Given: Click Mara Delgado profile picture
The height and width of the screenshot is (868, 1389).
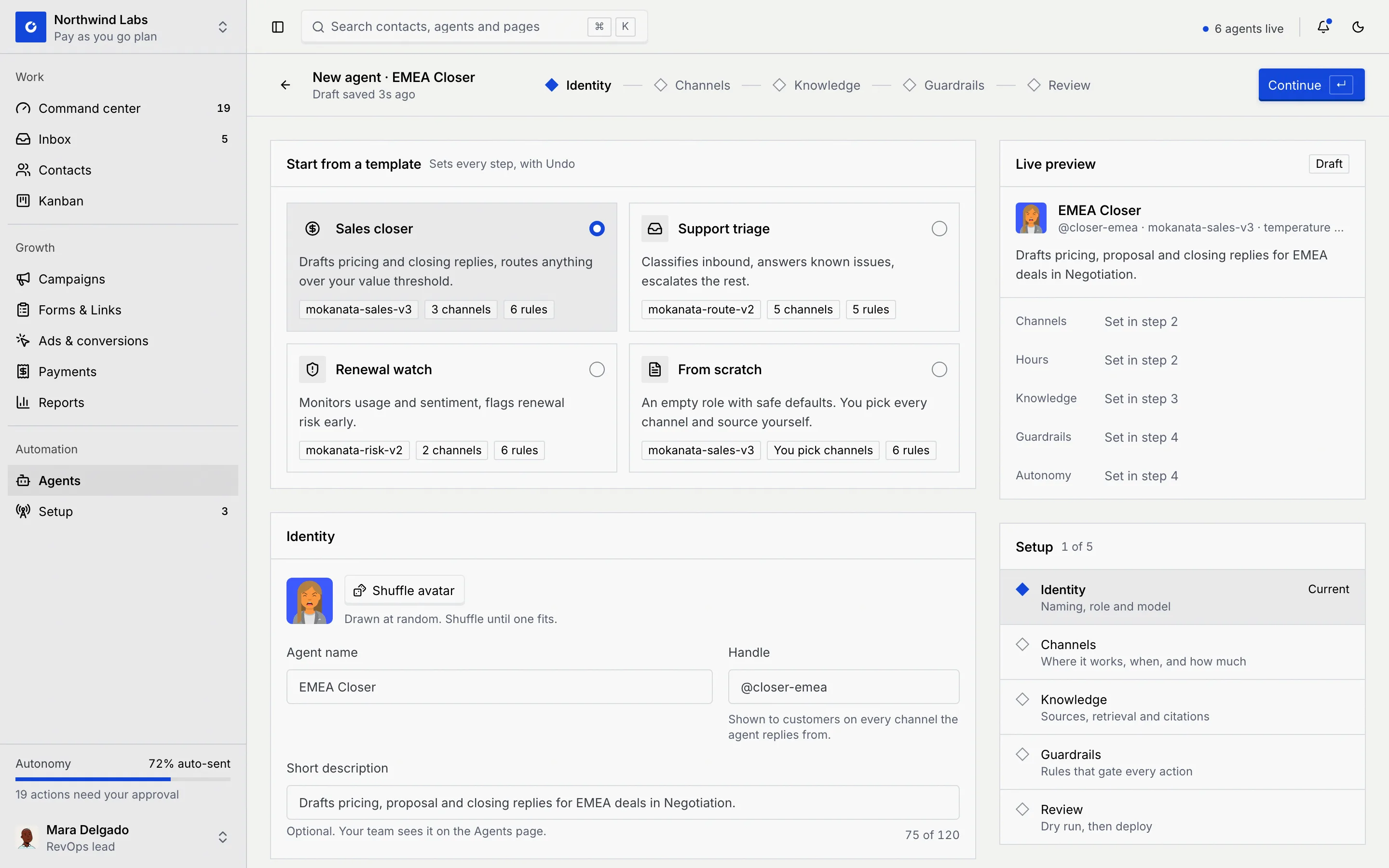Looking at the screenshot, I should tap(27, 838).
